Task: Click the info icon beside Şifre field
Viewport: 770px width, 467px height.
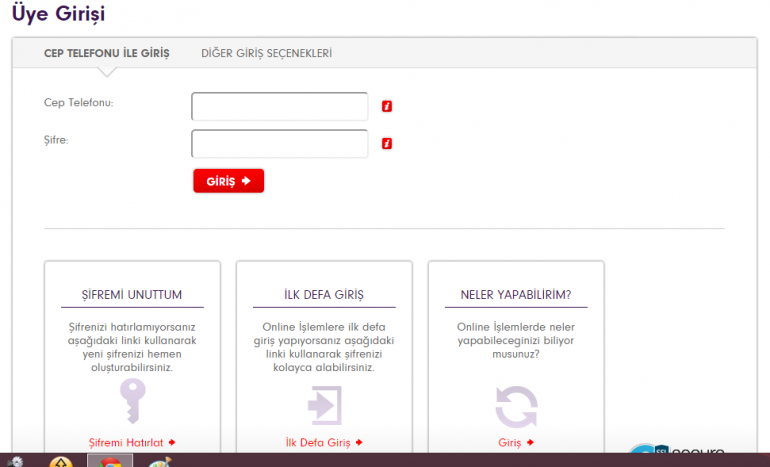Action: pos(387,144)
